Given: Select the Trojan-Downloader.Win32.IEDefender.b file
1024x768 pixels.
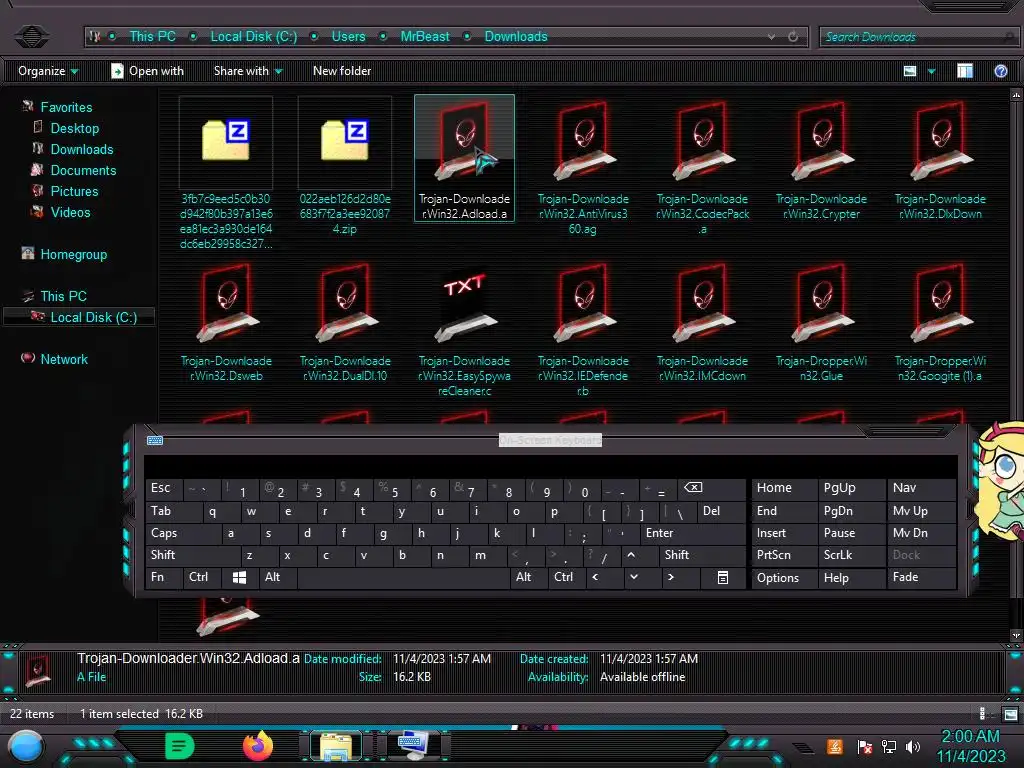Looking at the screenshot, I should (x=583, y=328).
